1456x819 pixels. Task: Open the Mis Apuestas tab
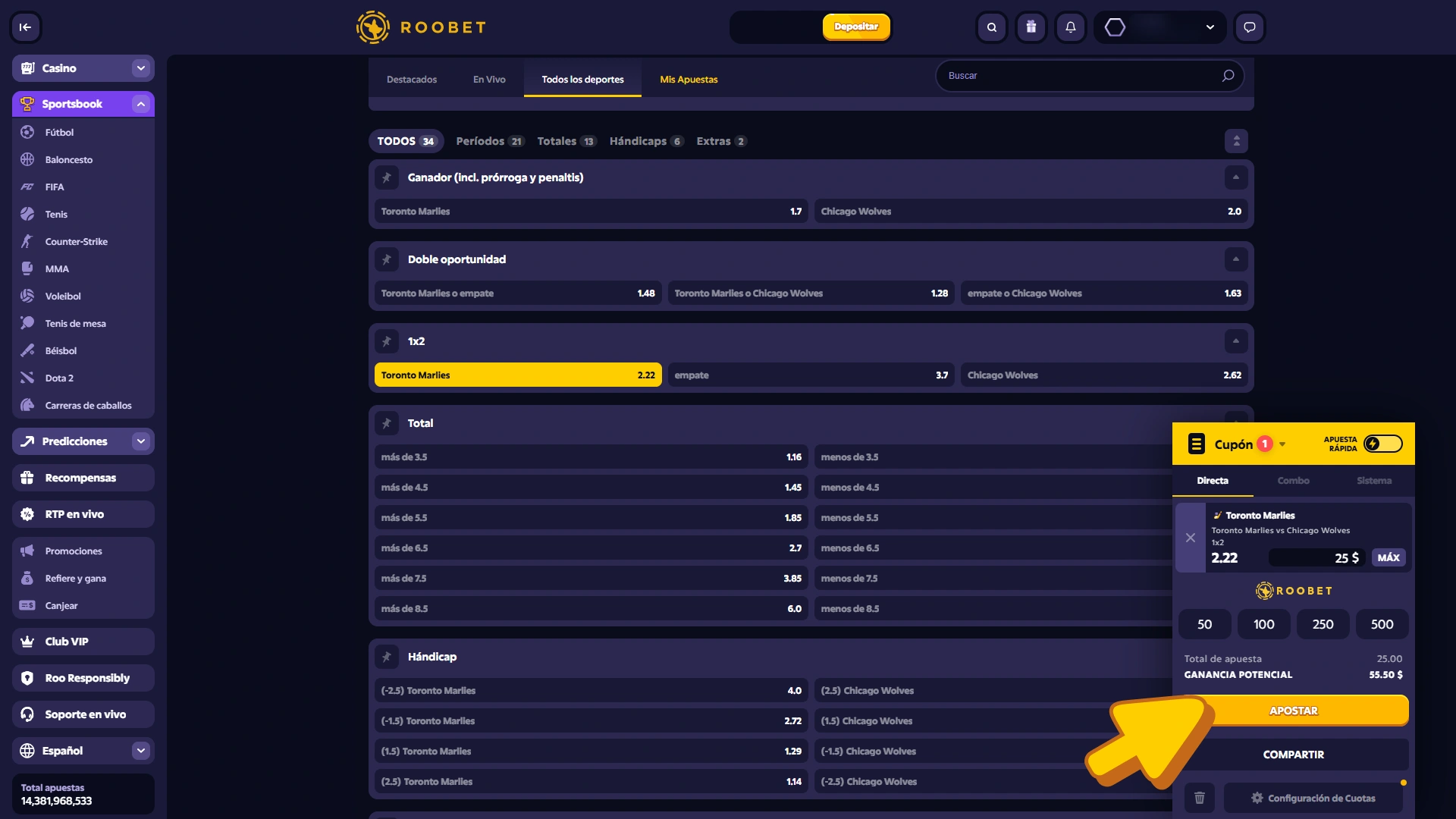point(689,79)
